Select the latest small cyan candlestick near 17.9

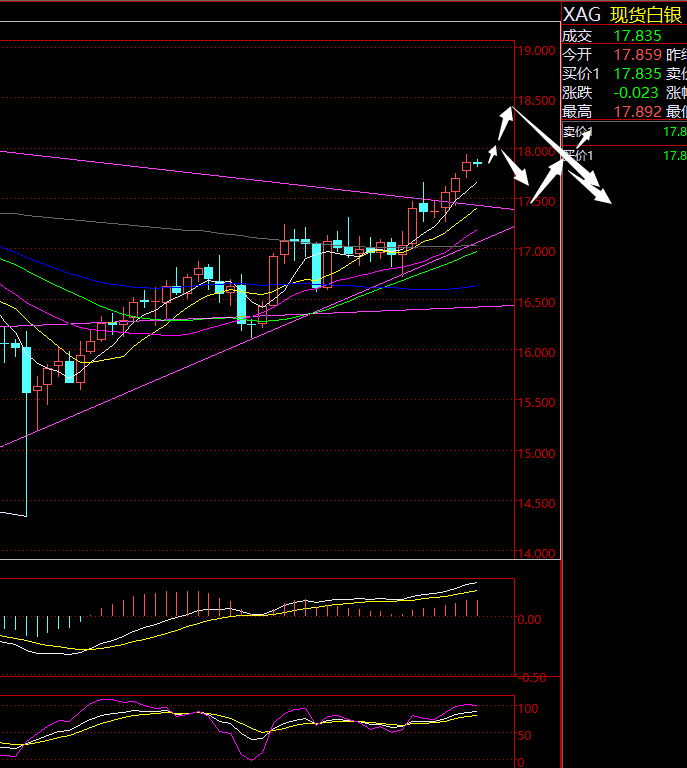coord(477,163)
